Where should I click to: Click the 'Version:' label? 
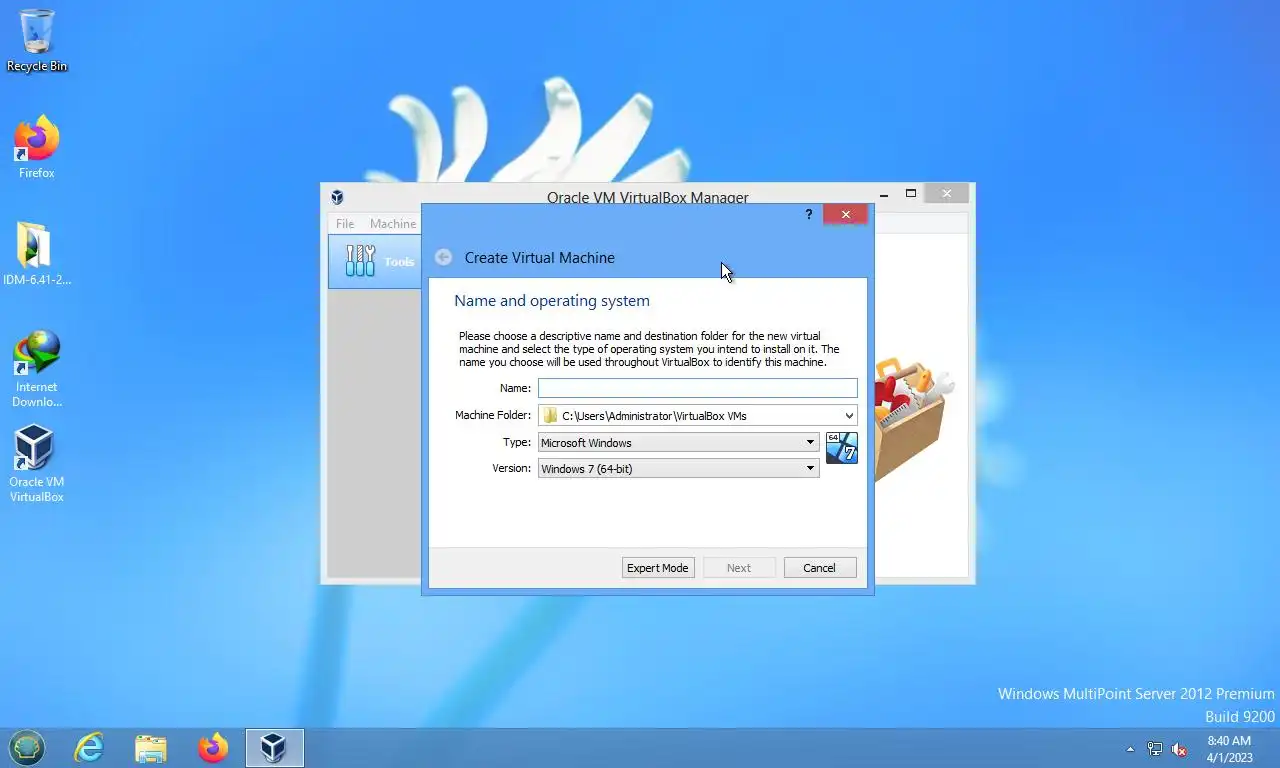tap(512, 468)
